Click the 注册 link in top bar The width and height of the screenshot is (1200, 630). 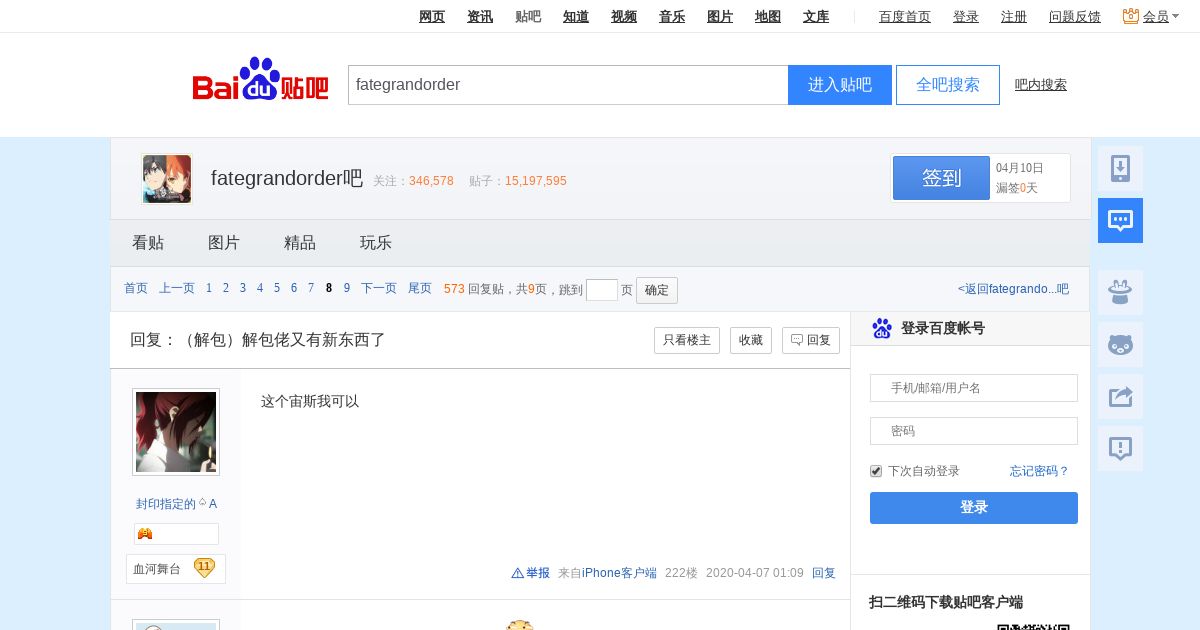1014,16
